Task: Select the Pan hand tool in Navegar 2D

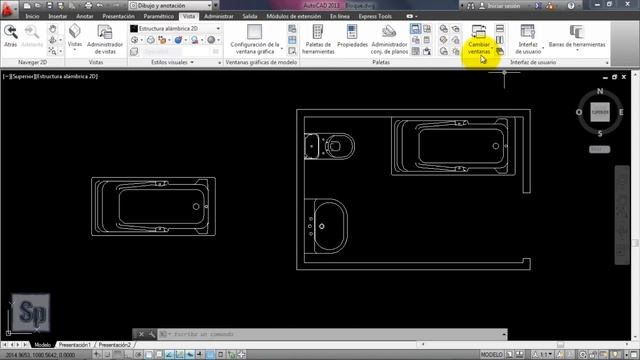Action: click(x=53, y=29)
